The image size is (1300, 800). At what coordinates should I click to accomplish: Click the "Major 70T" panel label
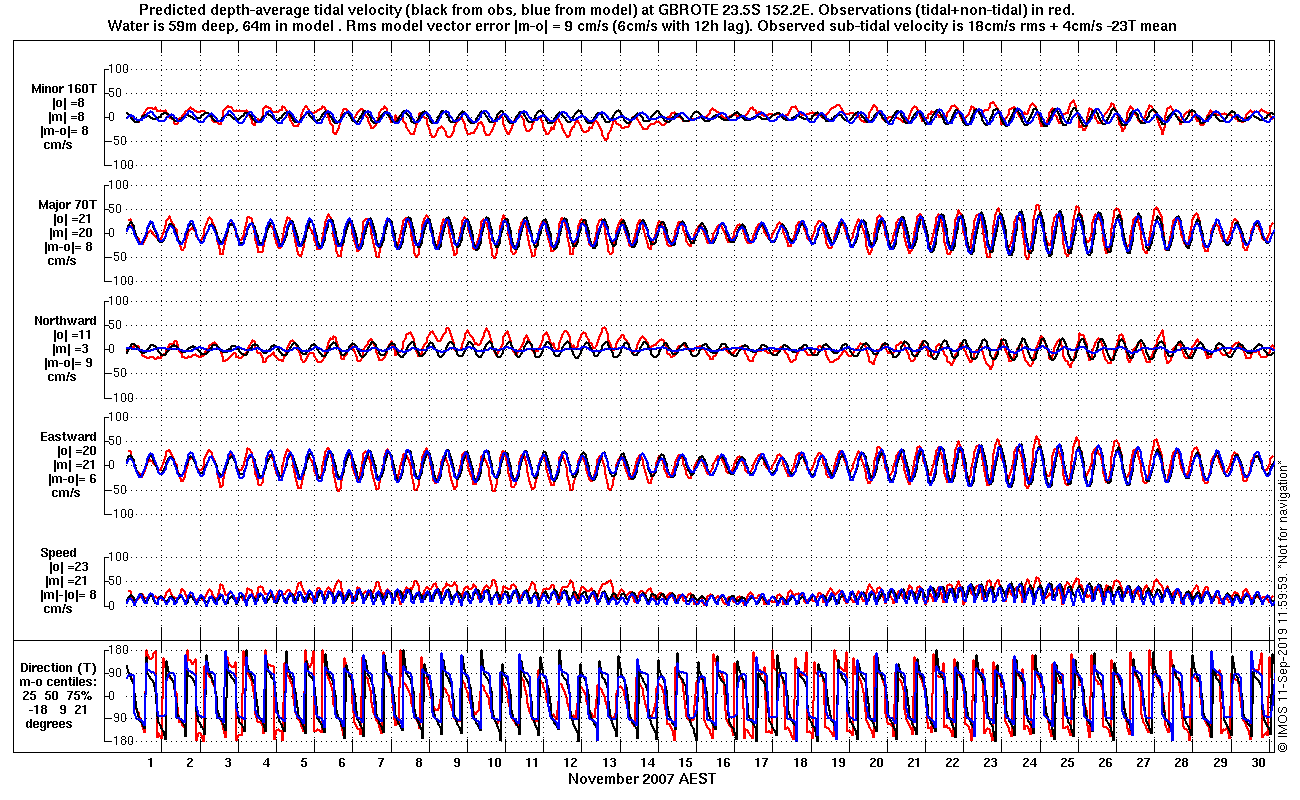coord(68,205)
